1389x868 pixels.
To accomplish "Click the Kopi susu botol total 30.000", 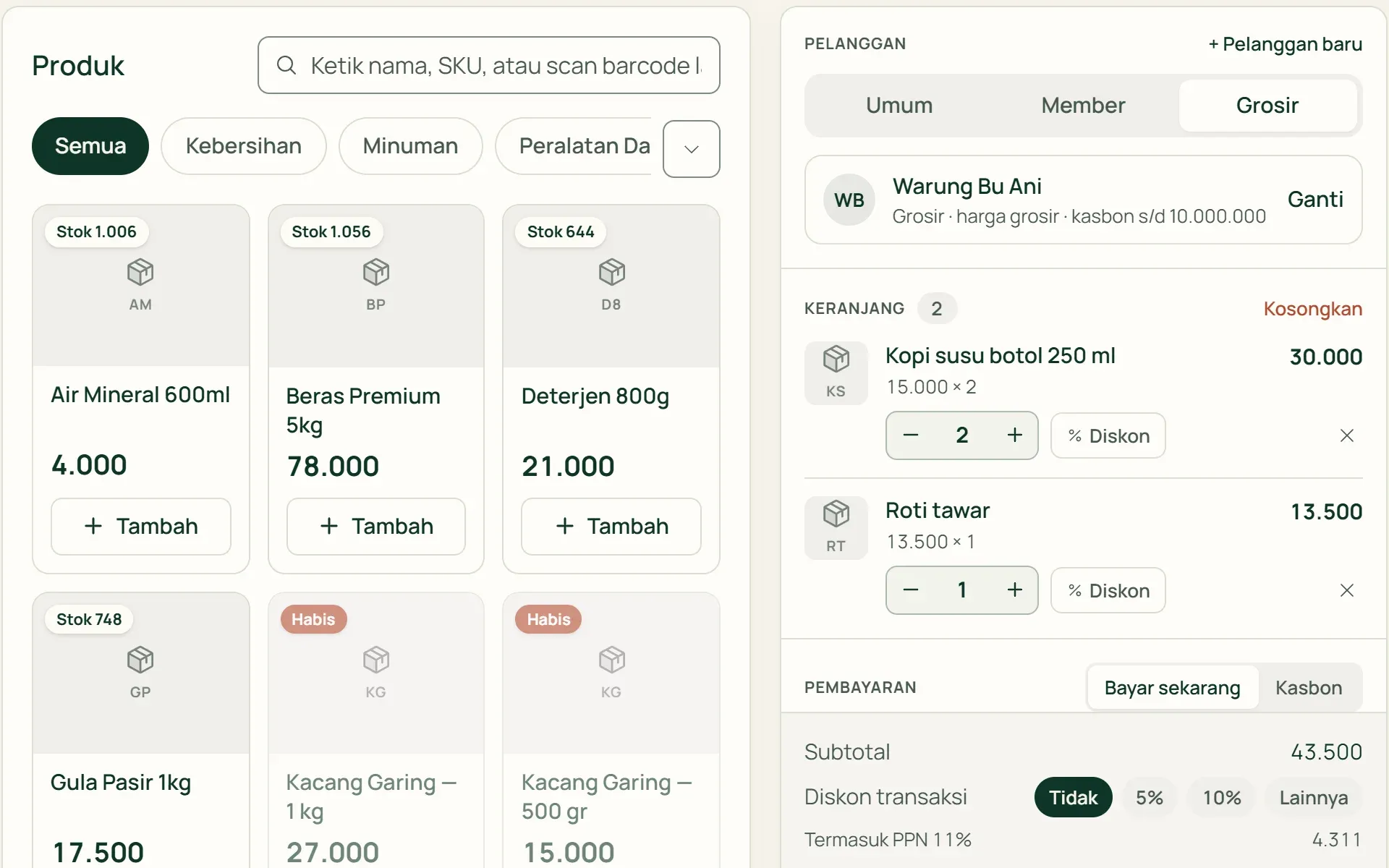I will click(1326, 357).
